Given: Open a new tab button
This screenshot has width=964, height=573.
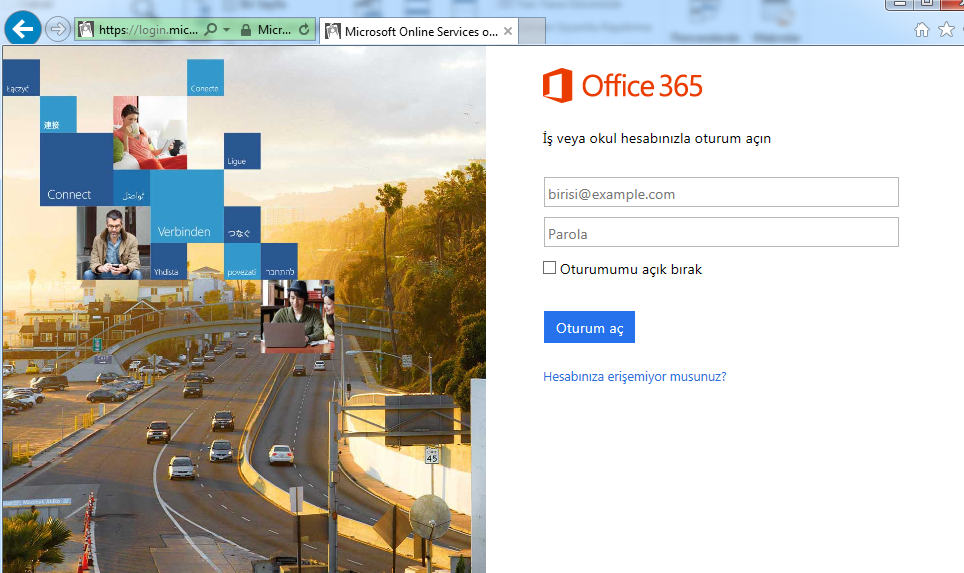Looking at the screenshot, I should (532, 31).
